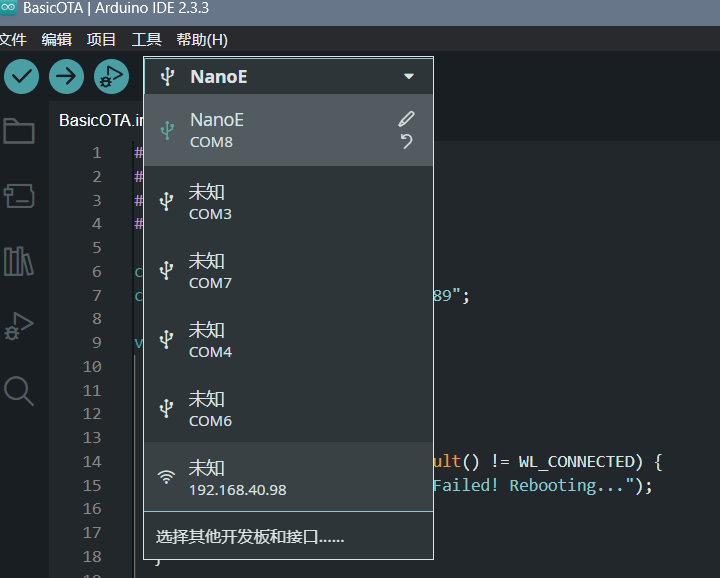Open the 帮助(H) menu
The height and width of the screenshot is (578, 720).
(202, 39)
